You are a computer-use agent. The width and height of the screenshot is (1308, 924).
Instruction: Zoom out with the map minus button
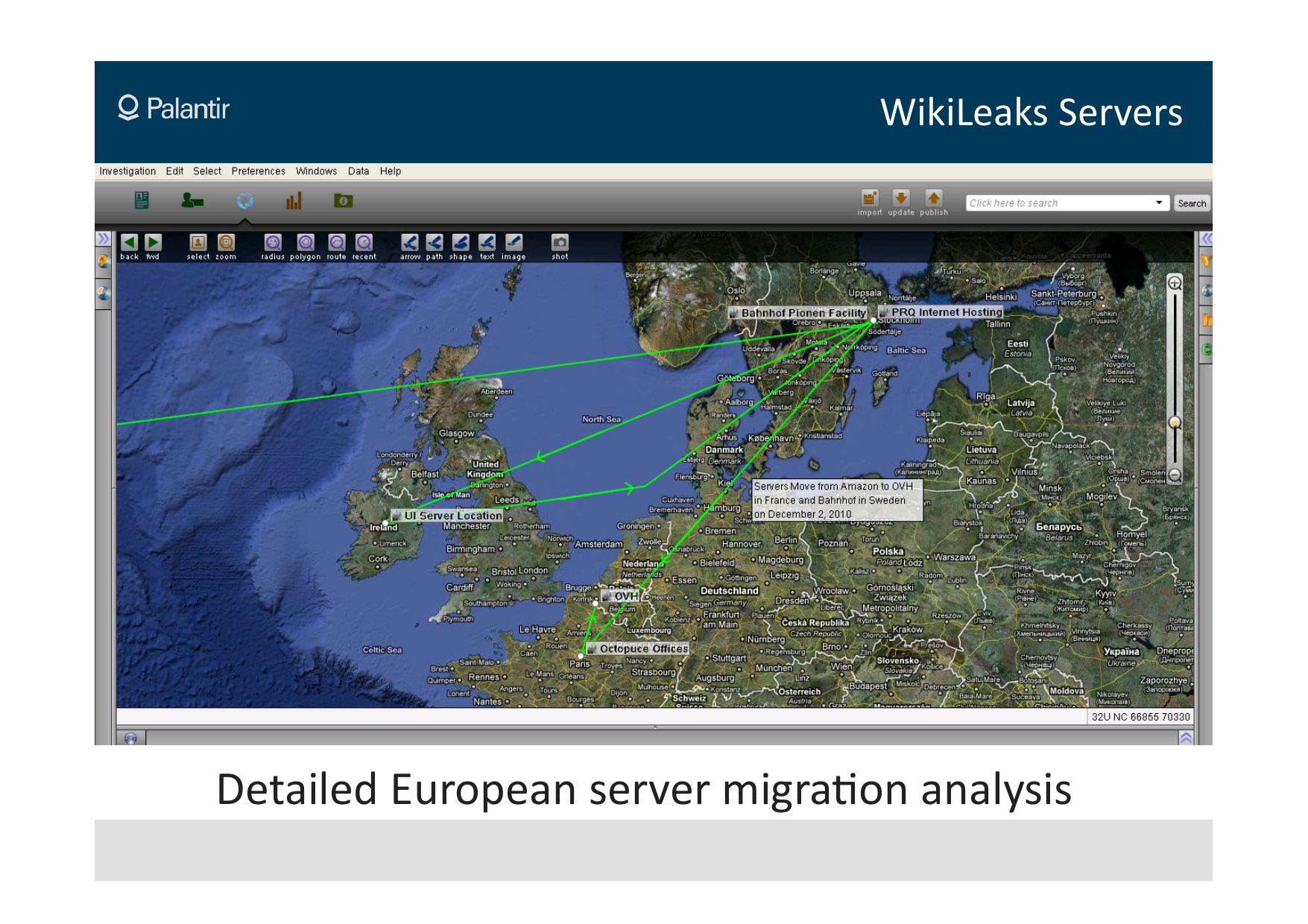(x=1175, y=475)
